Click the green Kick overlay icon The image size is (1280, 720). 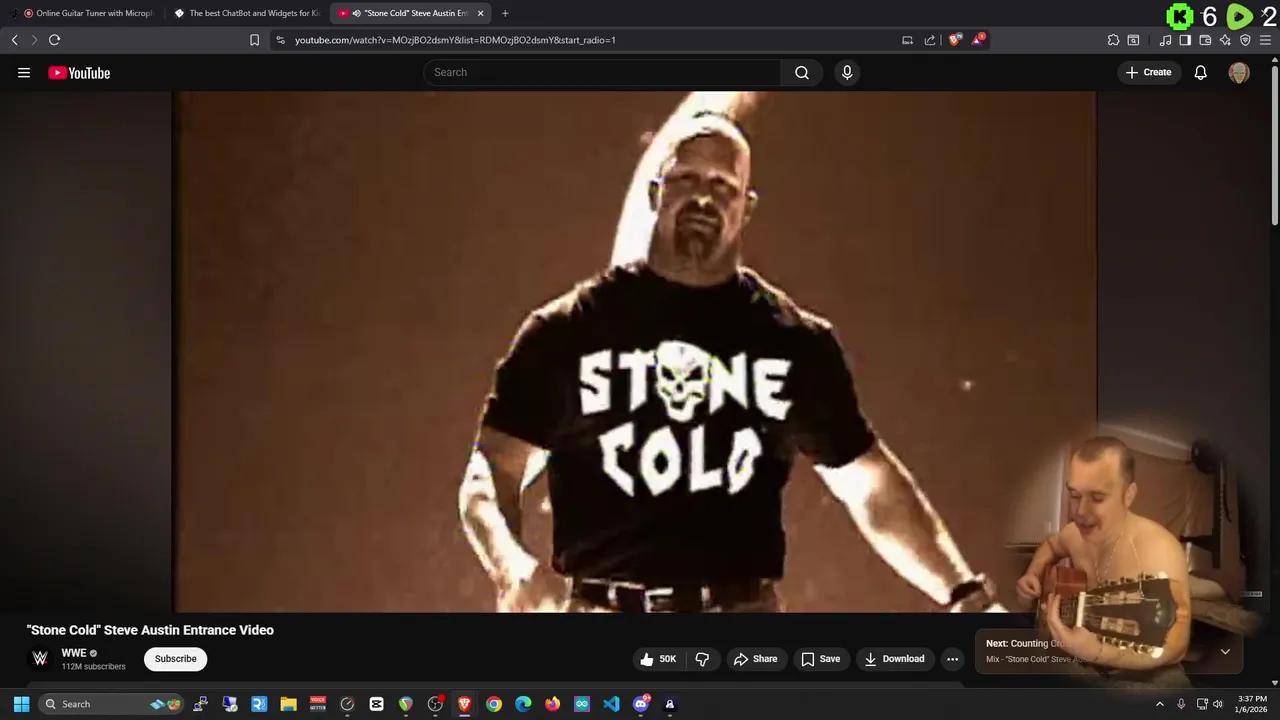pos(1180,16)
